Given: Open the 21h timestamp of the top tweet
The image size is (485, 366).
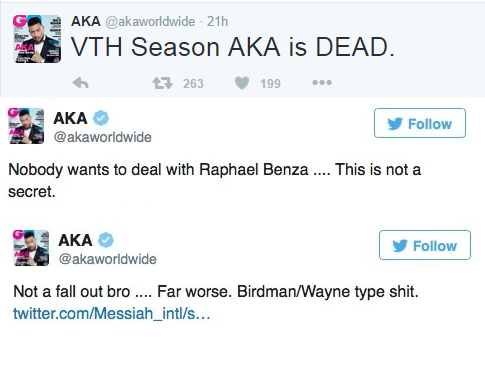Looking at the screenshot, I should pyautogui.click(x=217, y=22).
